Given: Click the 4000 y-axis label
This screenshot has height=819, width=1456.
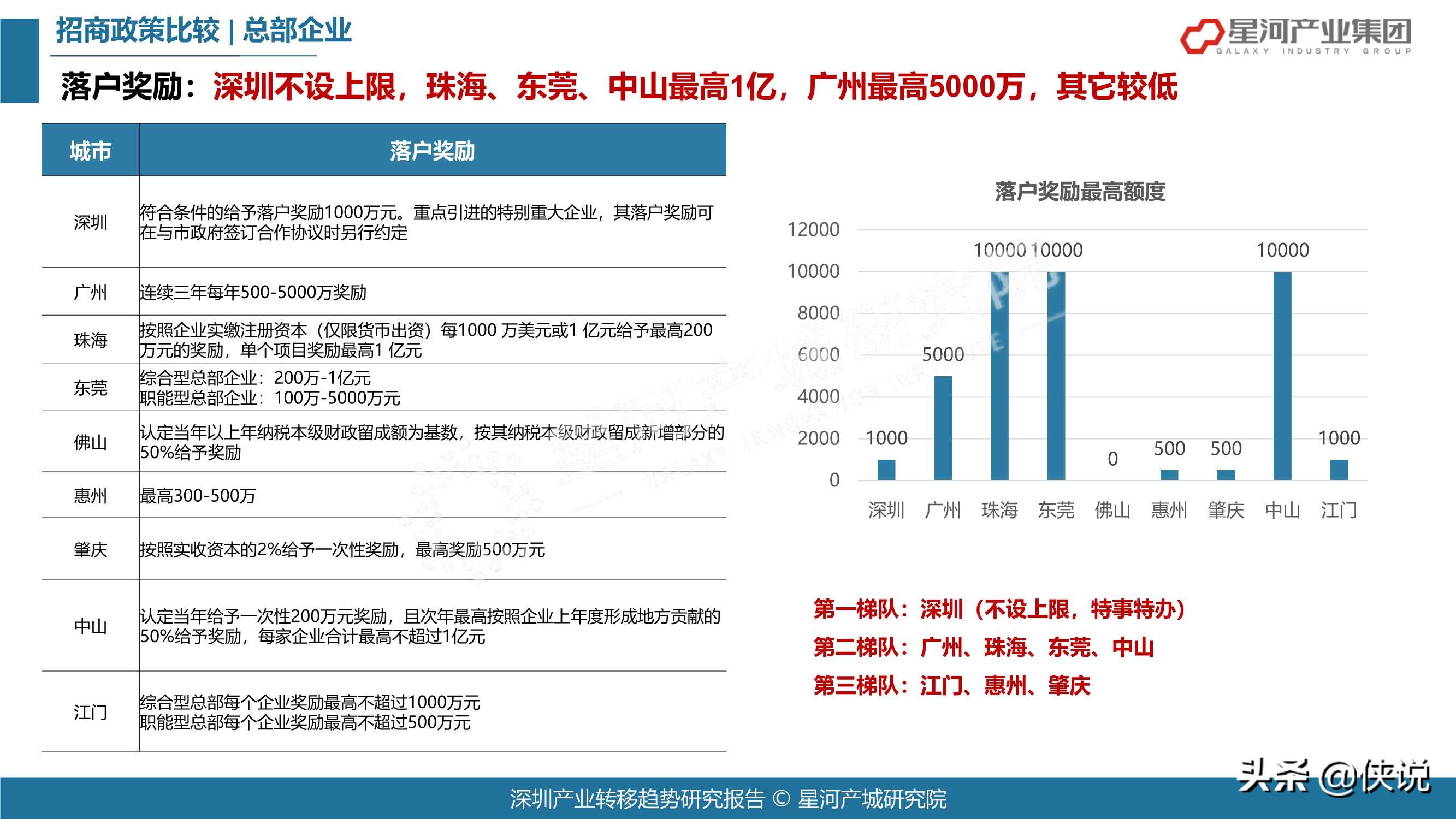Looking at the screenshot, I should (x=819, y=397).
